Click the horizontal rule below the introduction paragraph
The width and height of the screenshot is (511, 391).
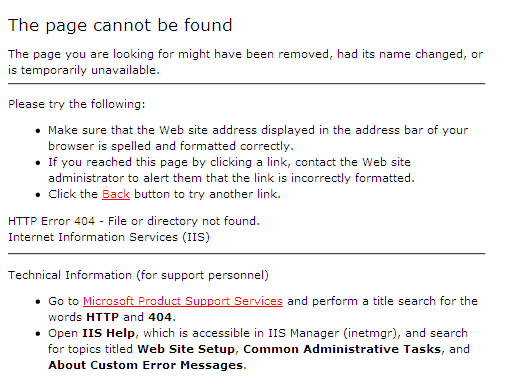[x=247, y=84]
